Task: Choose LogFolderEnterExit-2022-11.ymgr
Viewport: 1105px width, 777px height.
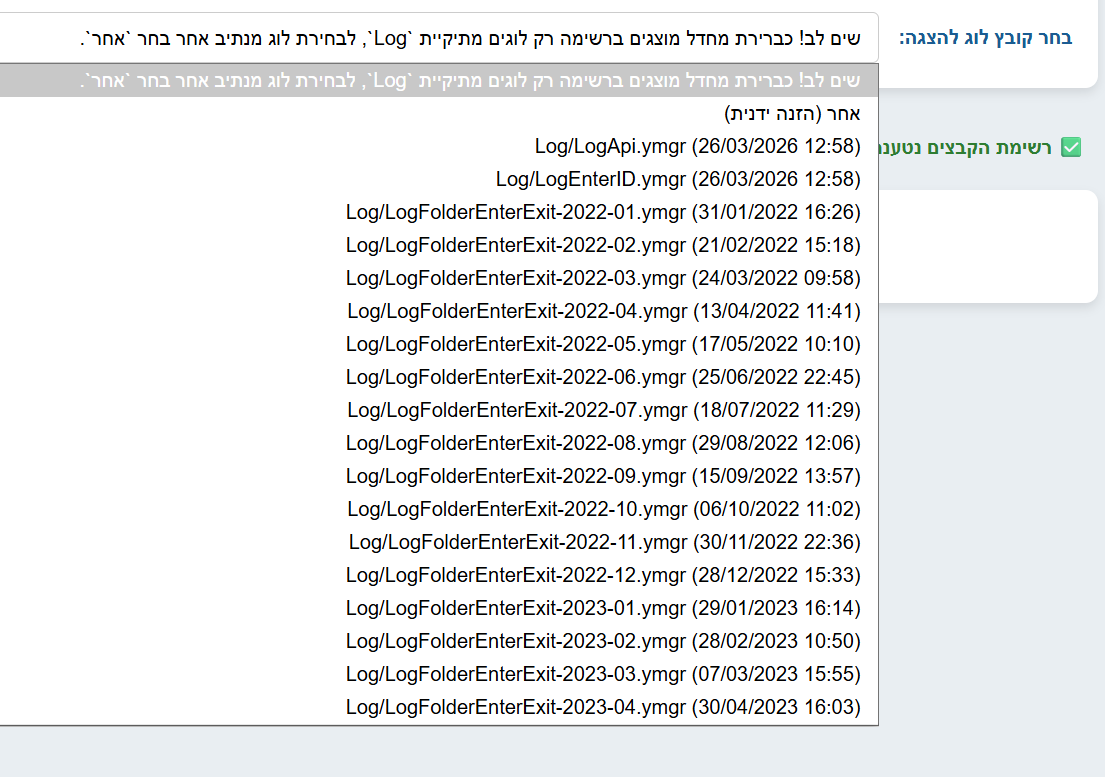Action: pyautogui.click(x=603, y=541)
